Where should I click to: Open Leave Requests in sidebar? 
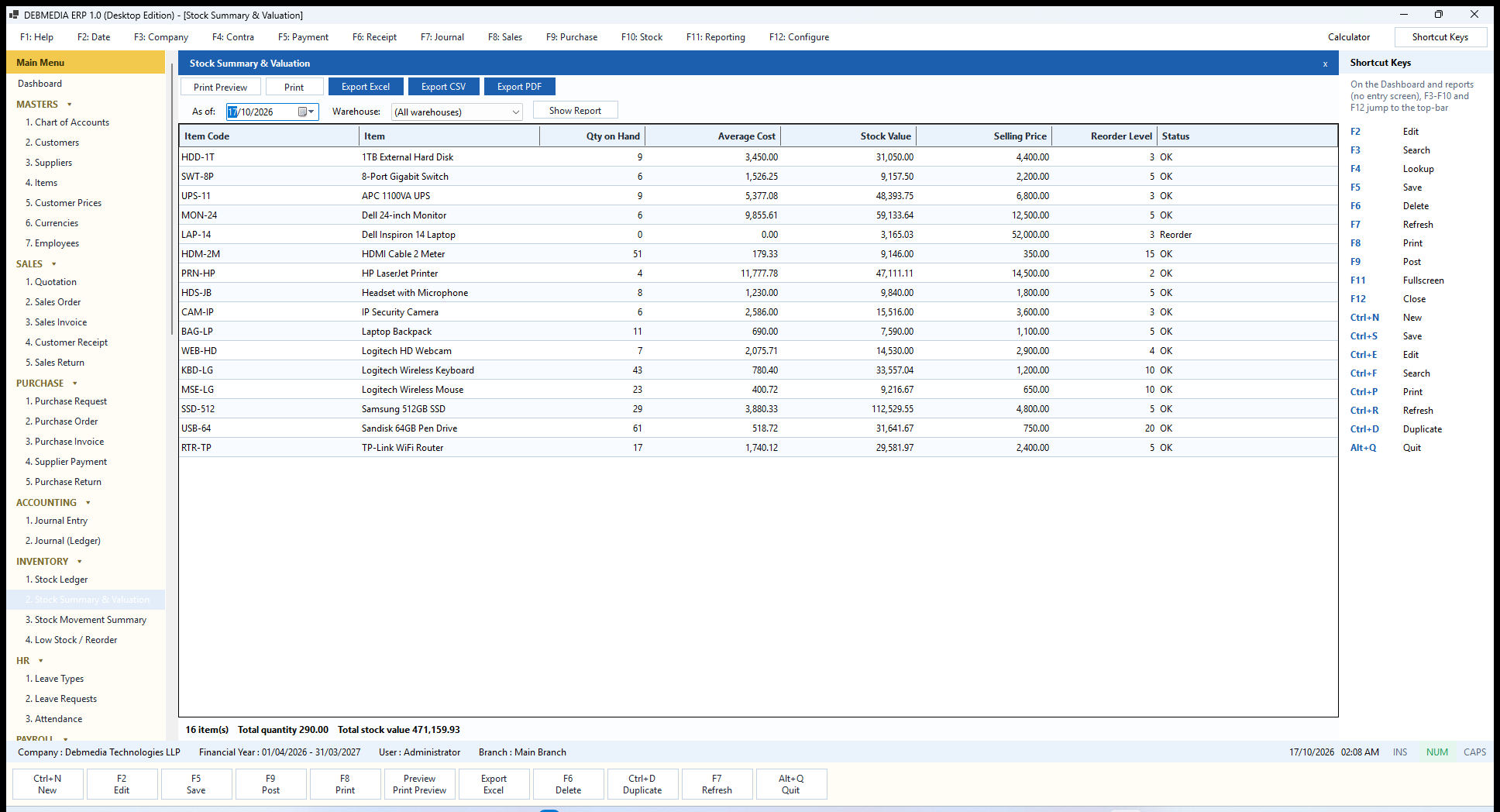(x=61, y=699)
